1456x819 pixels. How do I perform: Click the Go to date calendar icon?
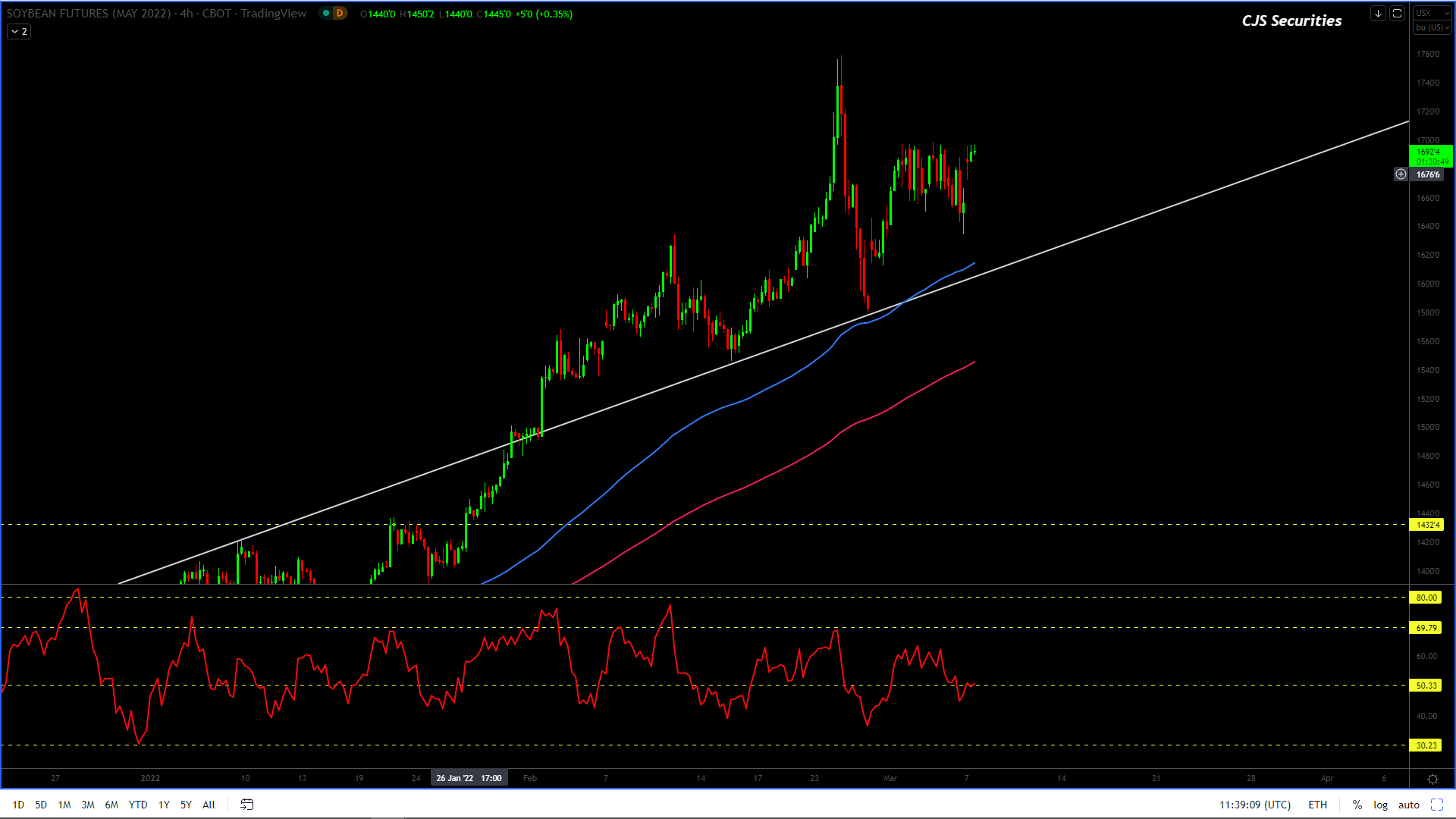click(x=246, y=805)
